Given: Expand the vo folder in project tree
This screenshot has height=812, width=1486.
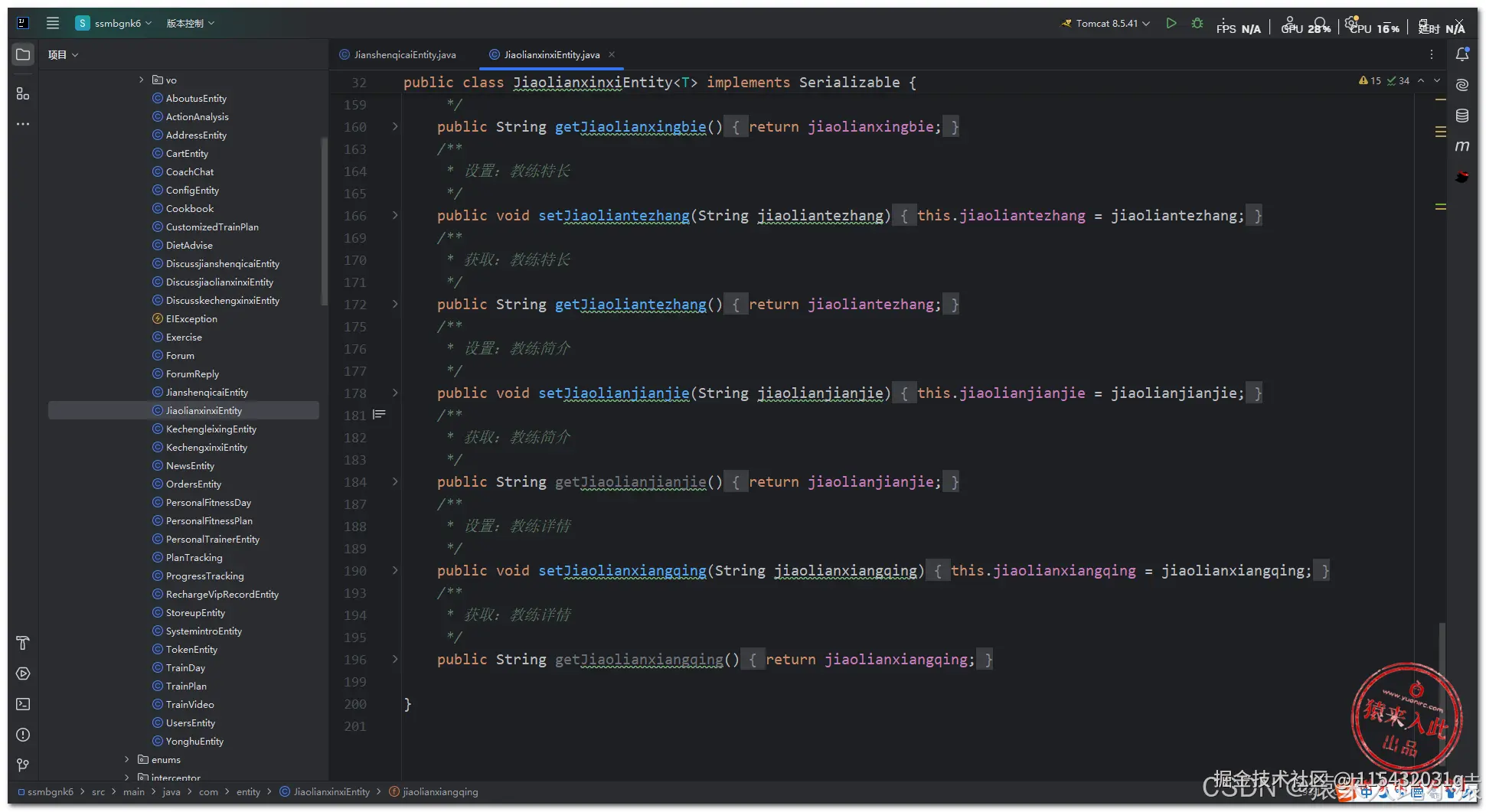Looking at the screenshot, I should [x=141, y=80].
